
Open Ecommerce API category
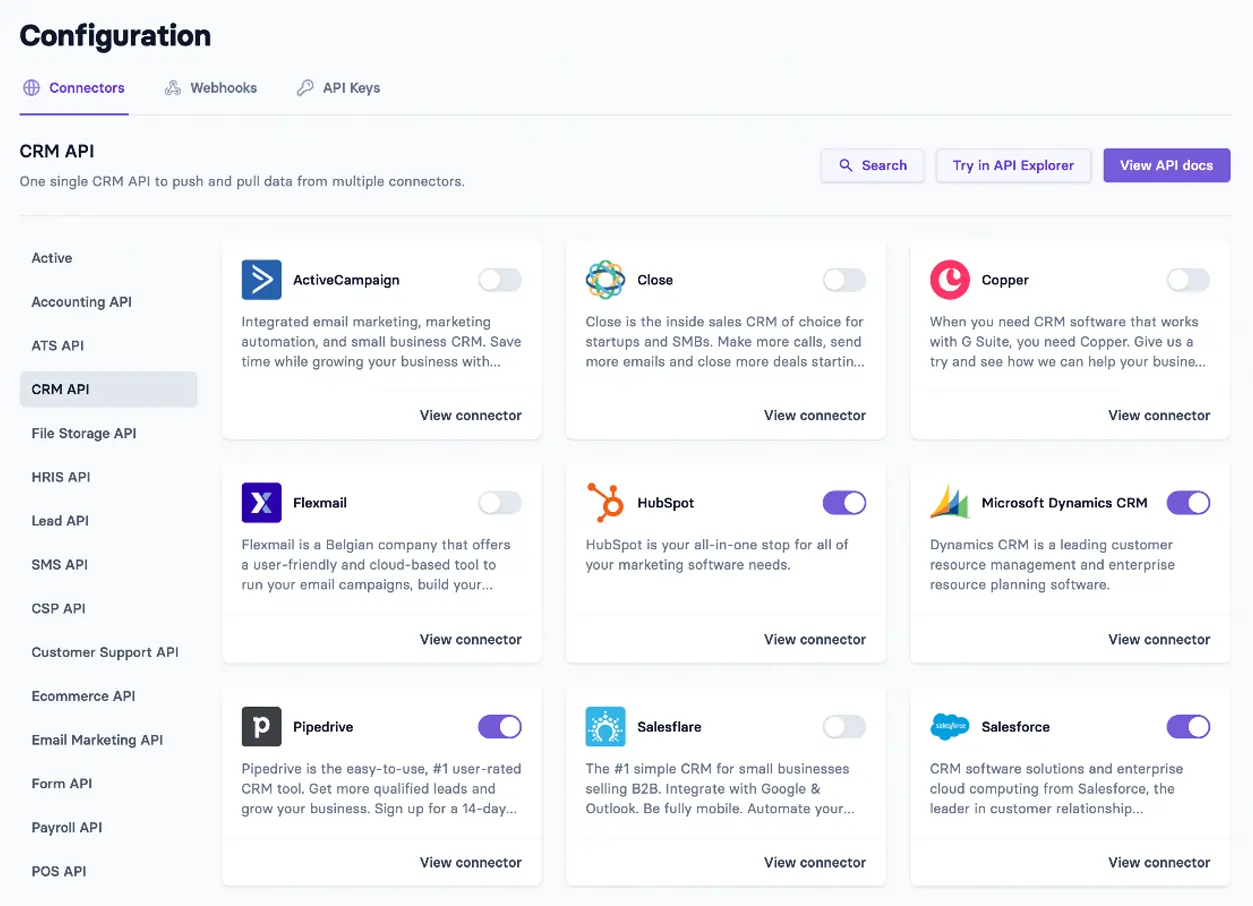(108, 696)
